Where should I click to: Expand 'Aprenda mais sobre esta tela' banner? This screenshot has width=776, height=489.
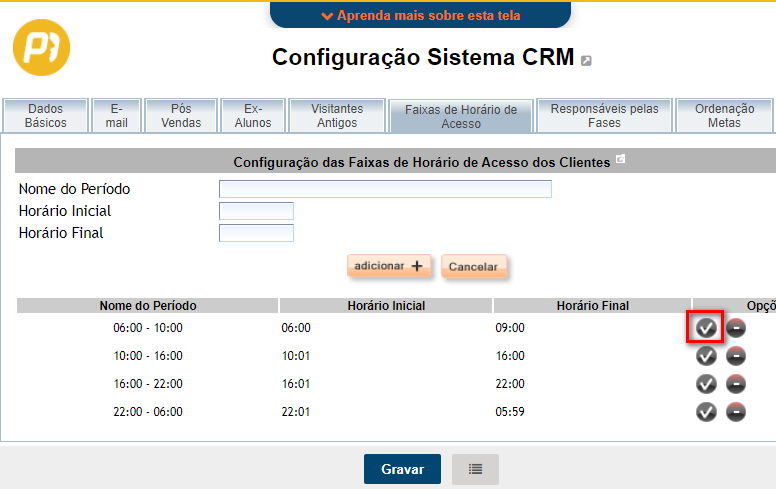point(420,15)
